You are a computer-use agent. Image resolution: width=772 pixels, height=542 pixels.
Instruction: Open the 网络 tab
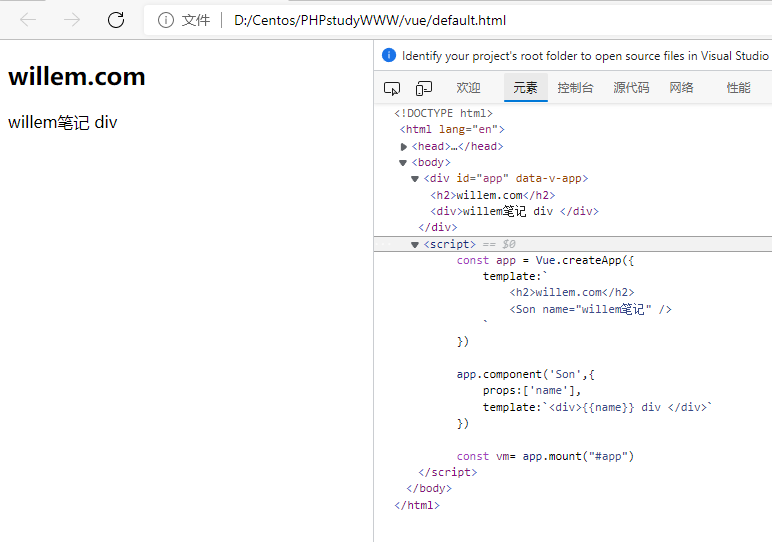(681, 88)
